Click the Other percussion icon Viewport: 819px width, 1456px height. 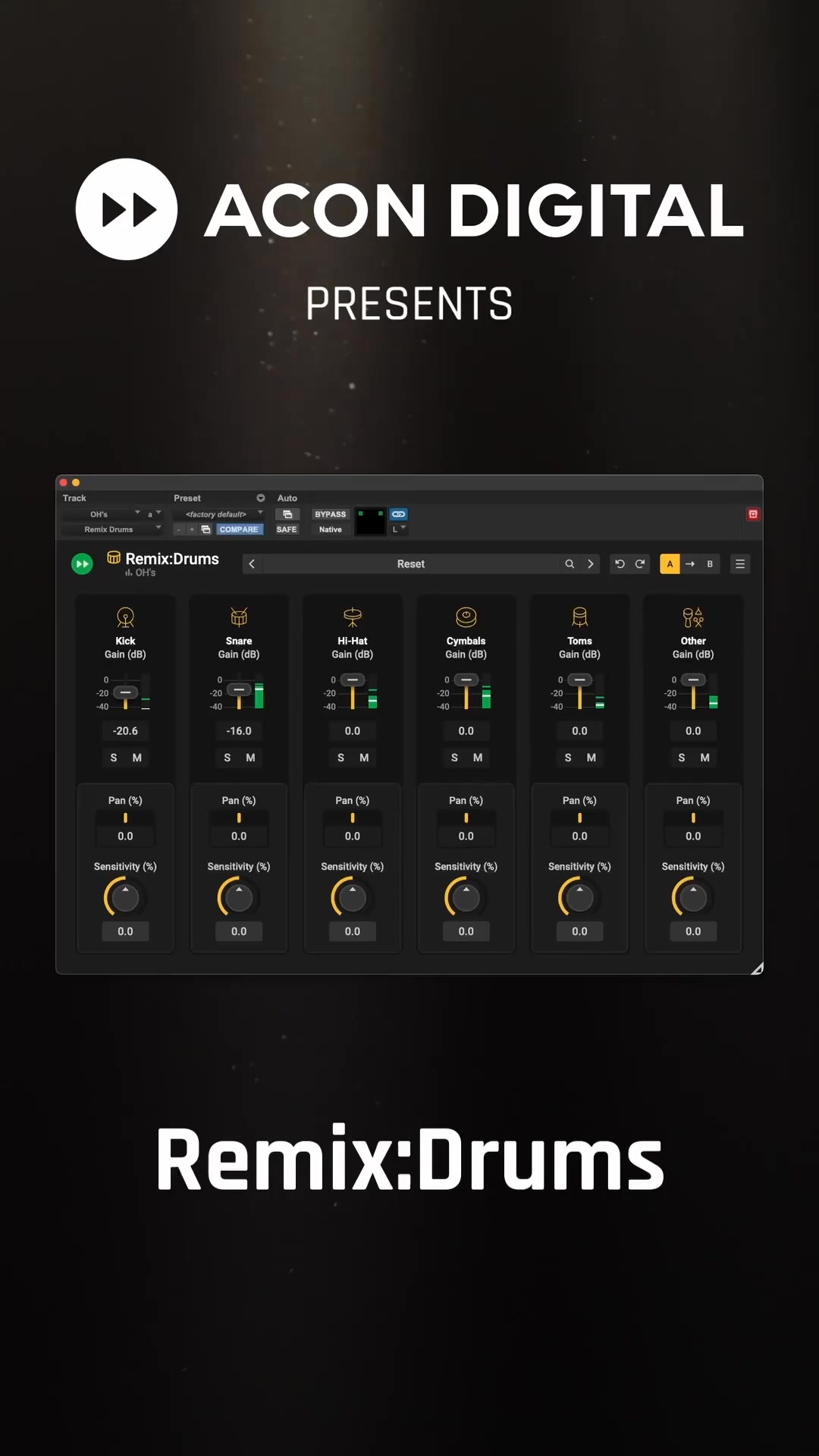[x=693, y=617]
